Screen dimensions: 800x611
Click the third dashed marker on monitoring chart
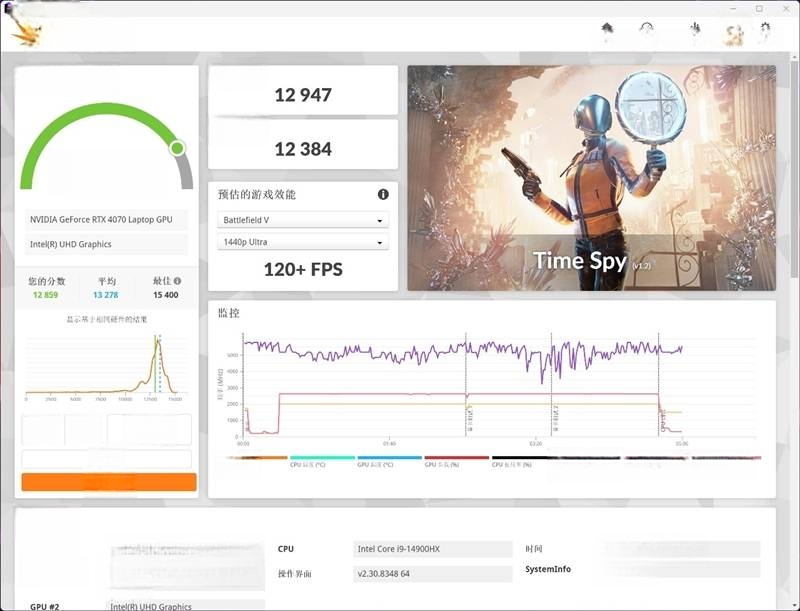click(x=659, y=385)
